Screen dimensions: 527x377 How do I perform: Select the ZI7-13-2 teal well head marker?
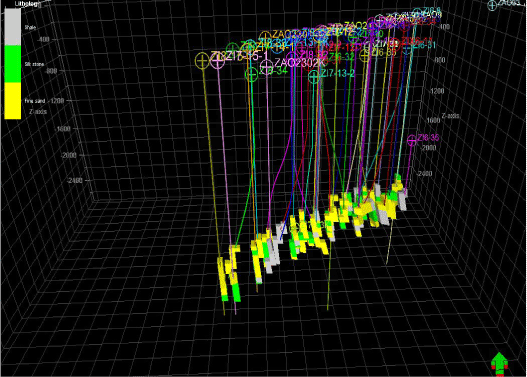(x=314, y=77)
